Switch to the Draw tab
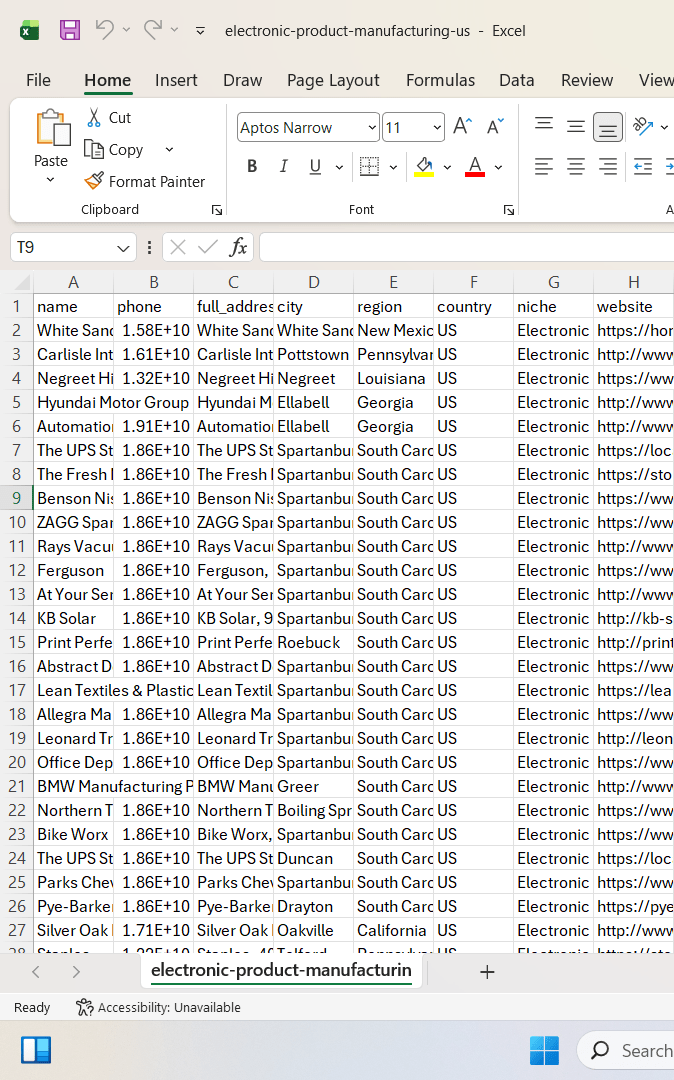 point(242,80)
